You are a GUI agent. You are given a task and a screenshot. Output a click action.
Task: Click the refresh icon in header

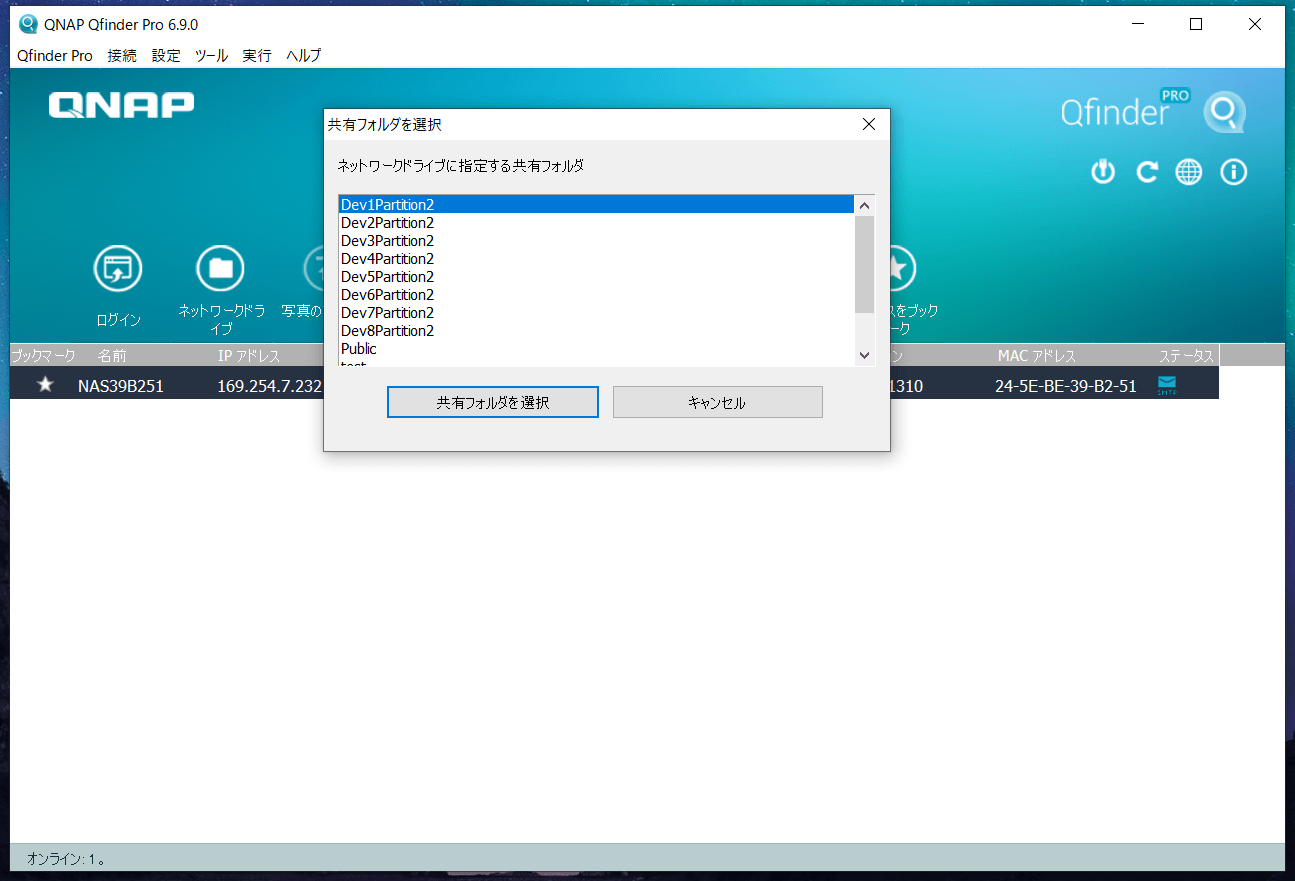[x=1146, y=172]
